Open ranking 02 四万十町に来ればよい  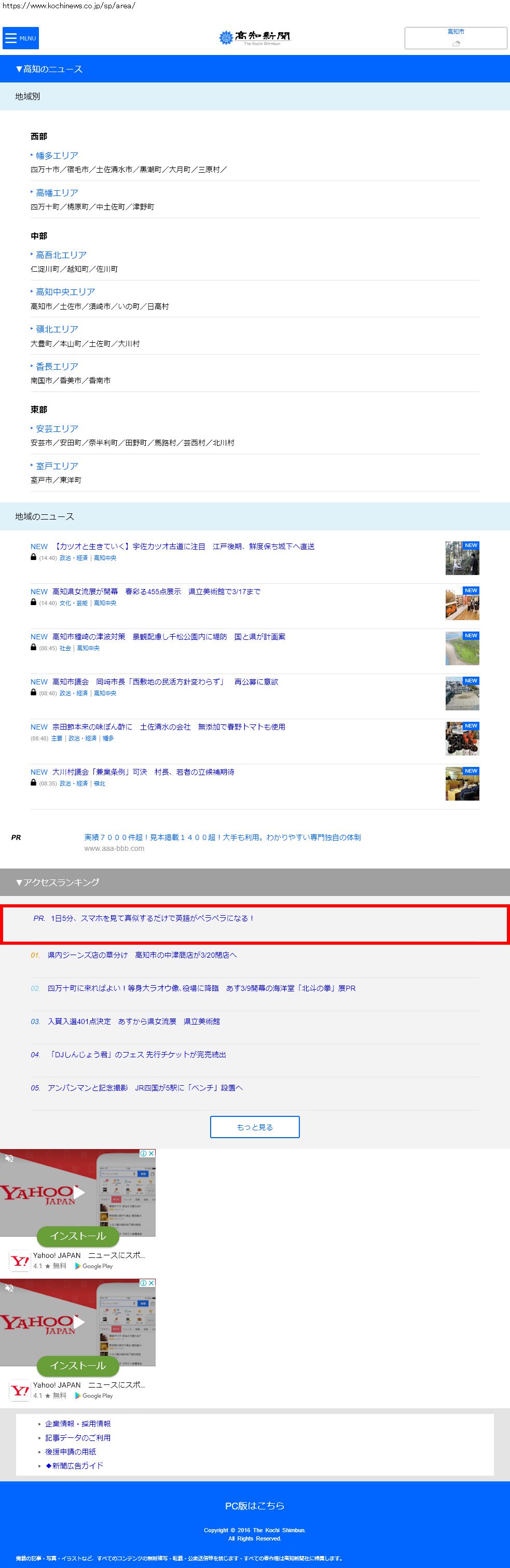coord(202,988)
